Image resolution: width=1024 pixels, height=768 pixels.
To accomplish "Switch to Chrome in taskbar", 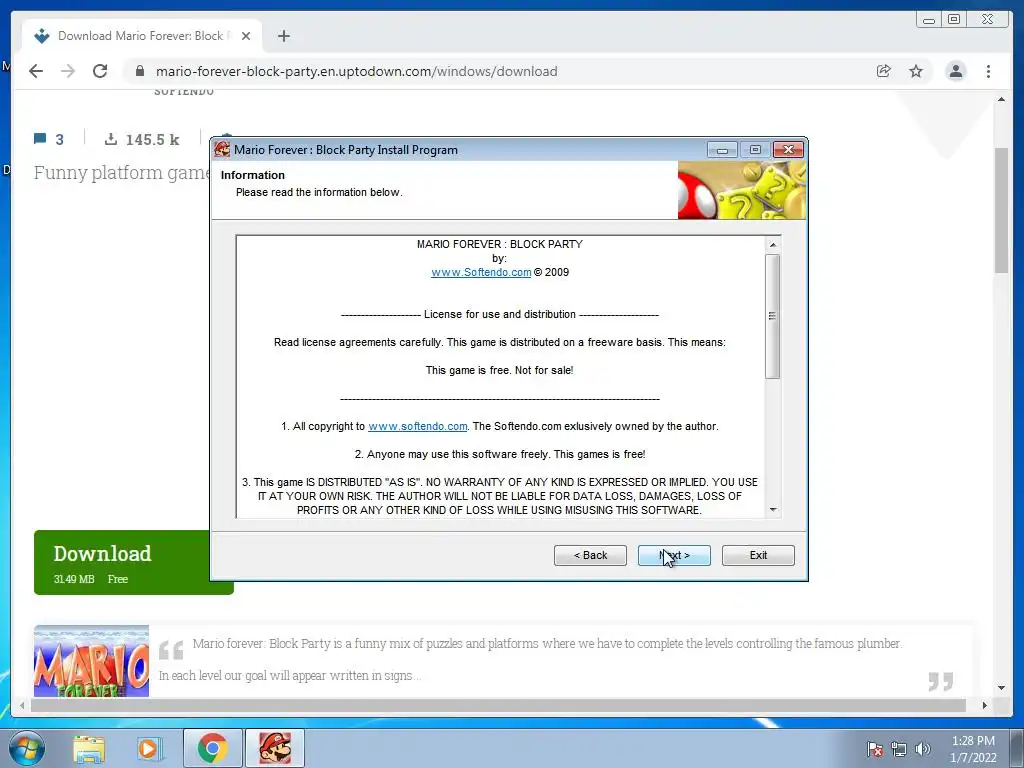I will (212, 748).
